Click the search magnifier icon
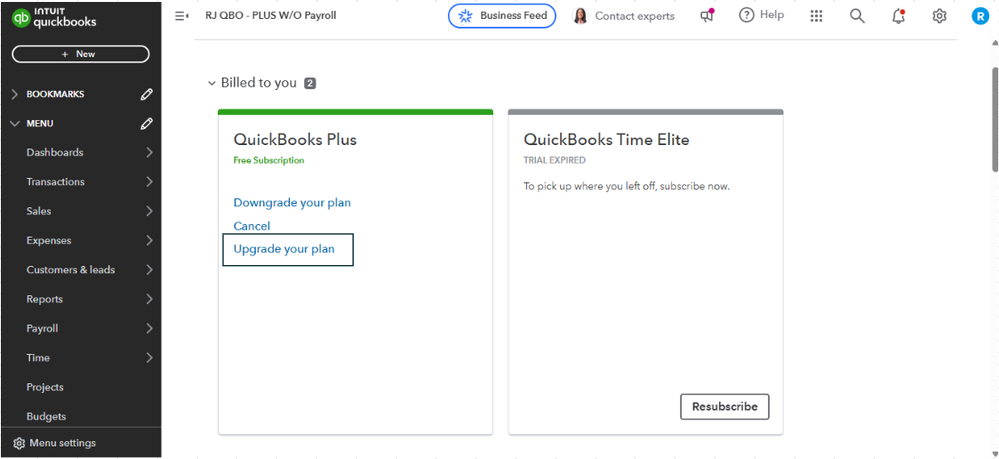The height and width of the screenshot is (459, 999). pos(857,16)
